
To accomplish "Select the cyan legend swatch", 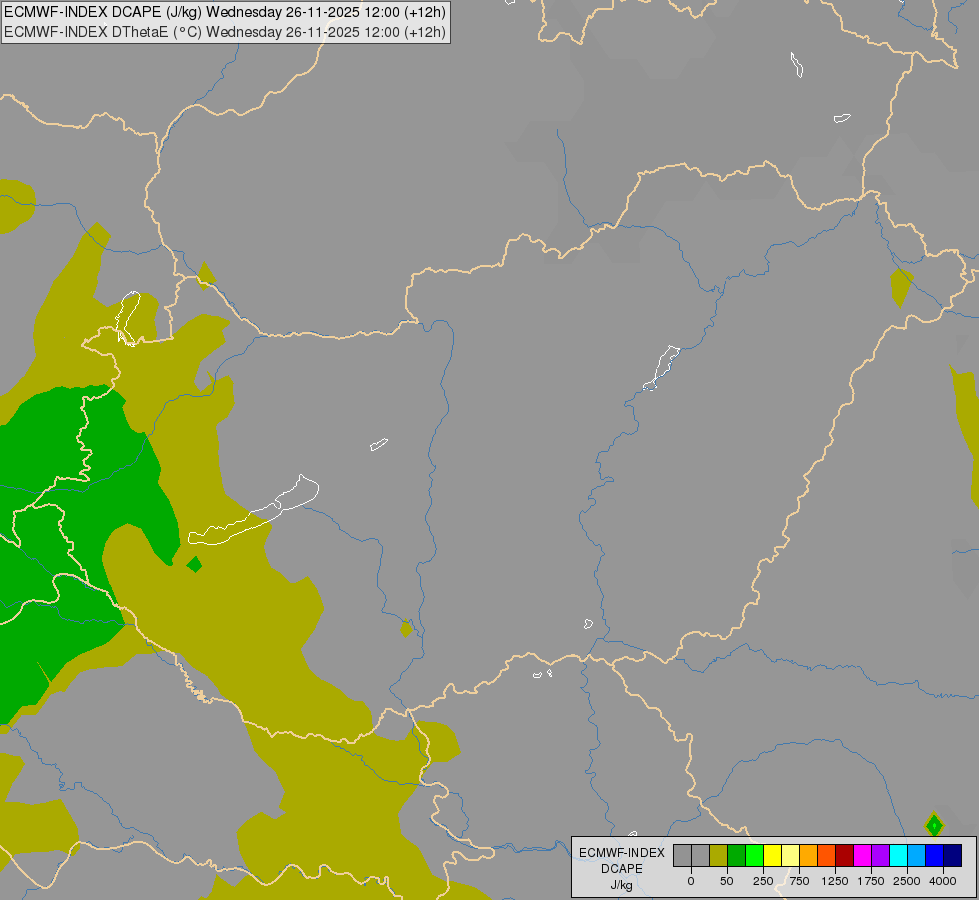I will (899, 855).
